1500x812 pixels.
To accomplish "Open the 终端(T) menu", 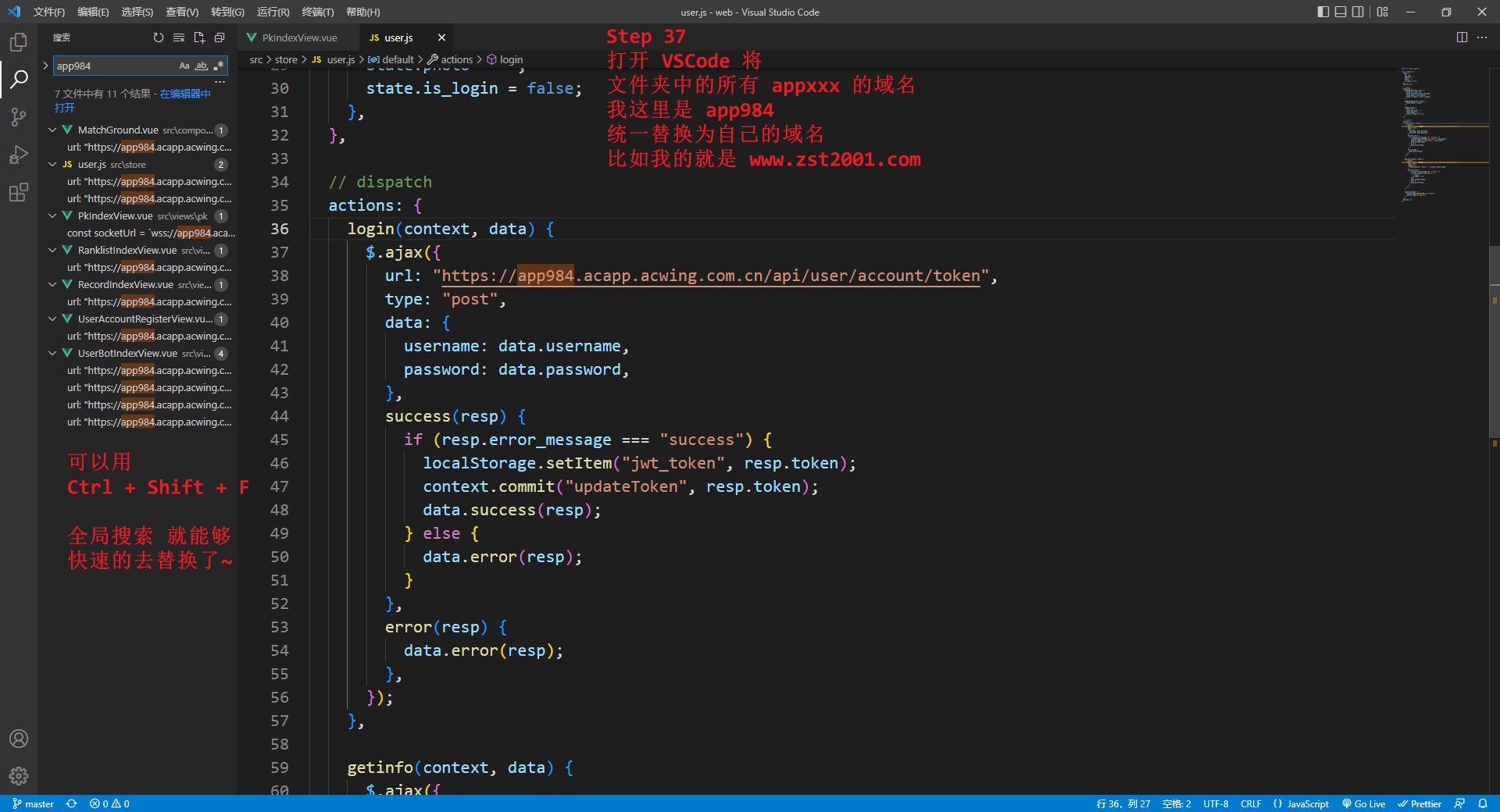I will [318, 12].
